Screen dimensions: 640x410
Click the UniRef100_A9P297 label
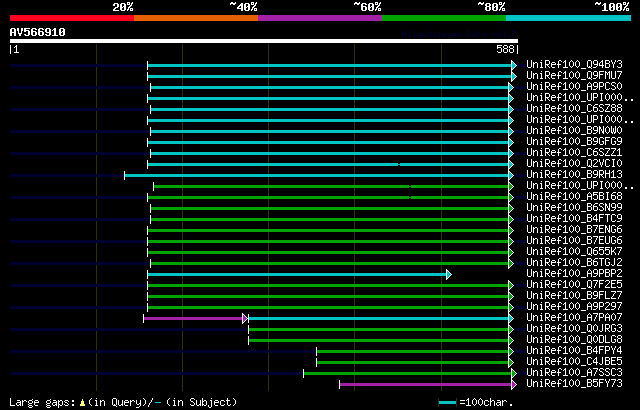[574, 307]
